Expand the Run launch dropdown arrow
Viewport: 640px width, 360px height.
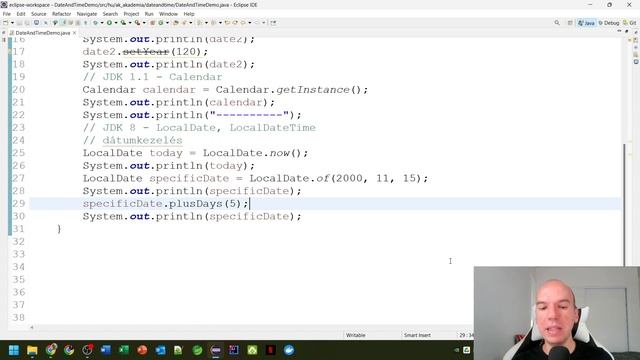coord(116,23)
